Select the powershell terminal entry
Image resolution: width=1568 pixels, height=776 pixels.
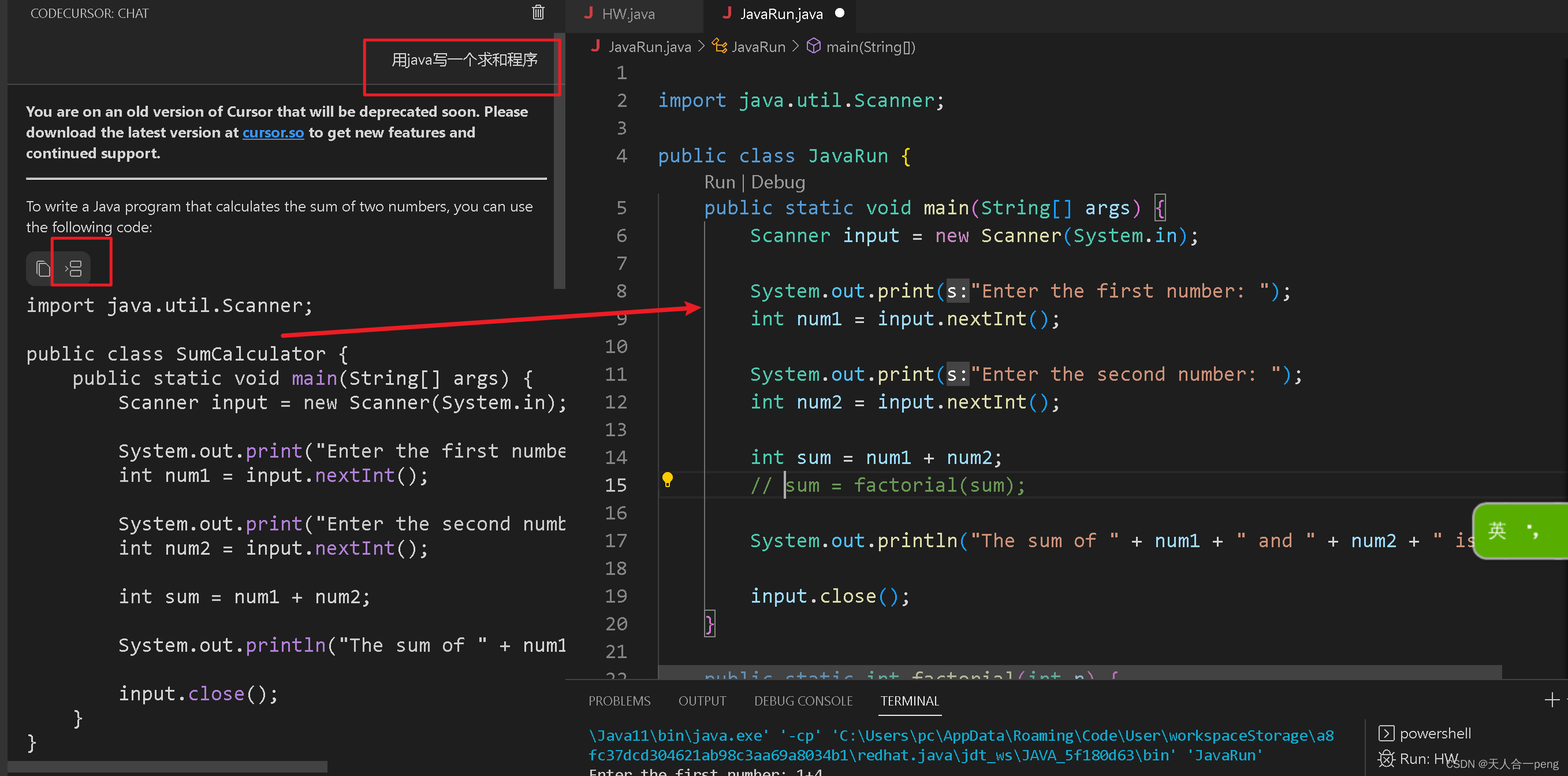coord(1434,733)
